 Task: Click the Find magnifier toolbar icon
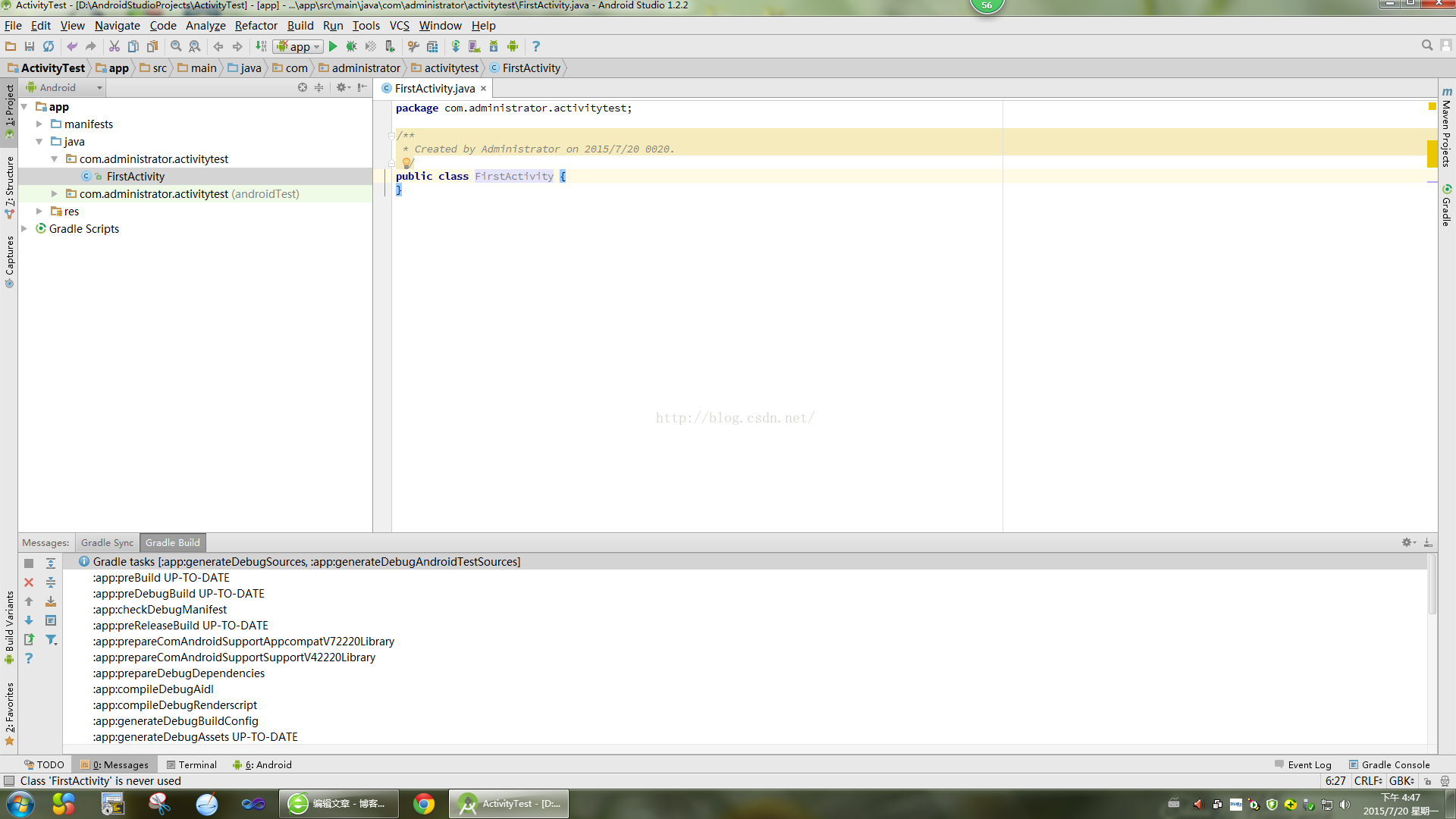(176, 46)
